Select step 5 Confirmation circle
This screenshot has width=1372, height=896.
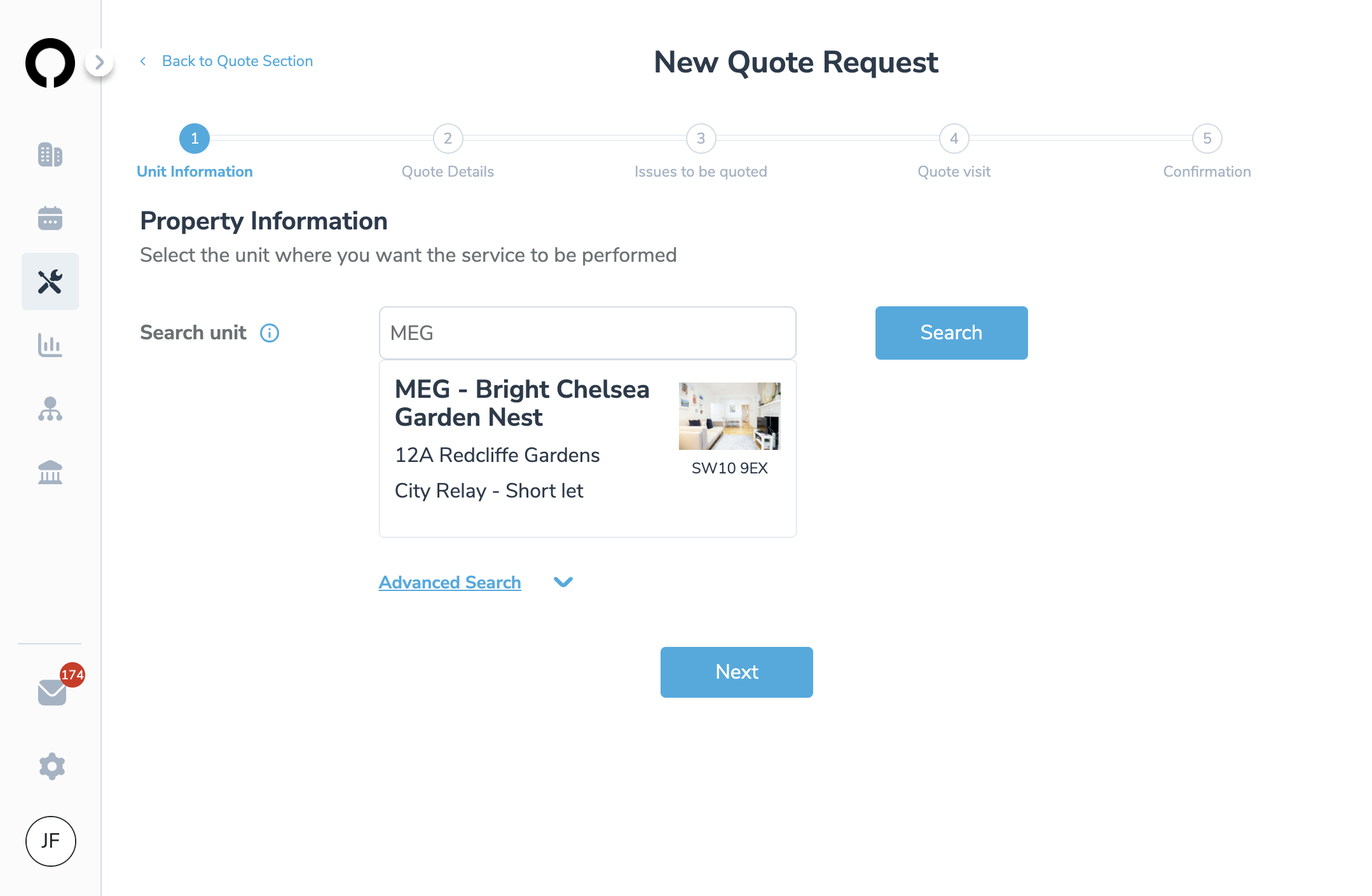pos(1207,139)
